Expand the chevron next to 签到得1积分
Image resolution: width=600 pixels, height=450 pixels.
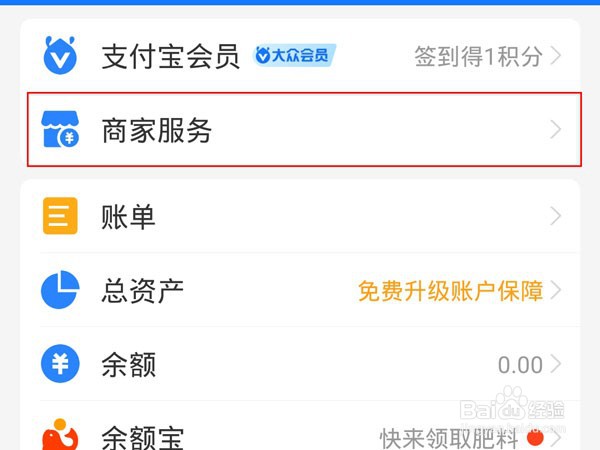click(556, 55)
